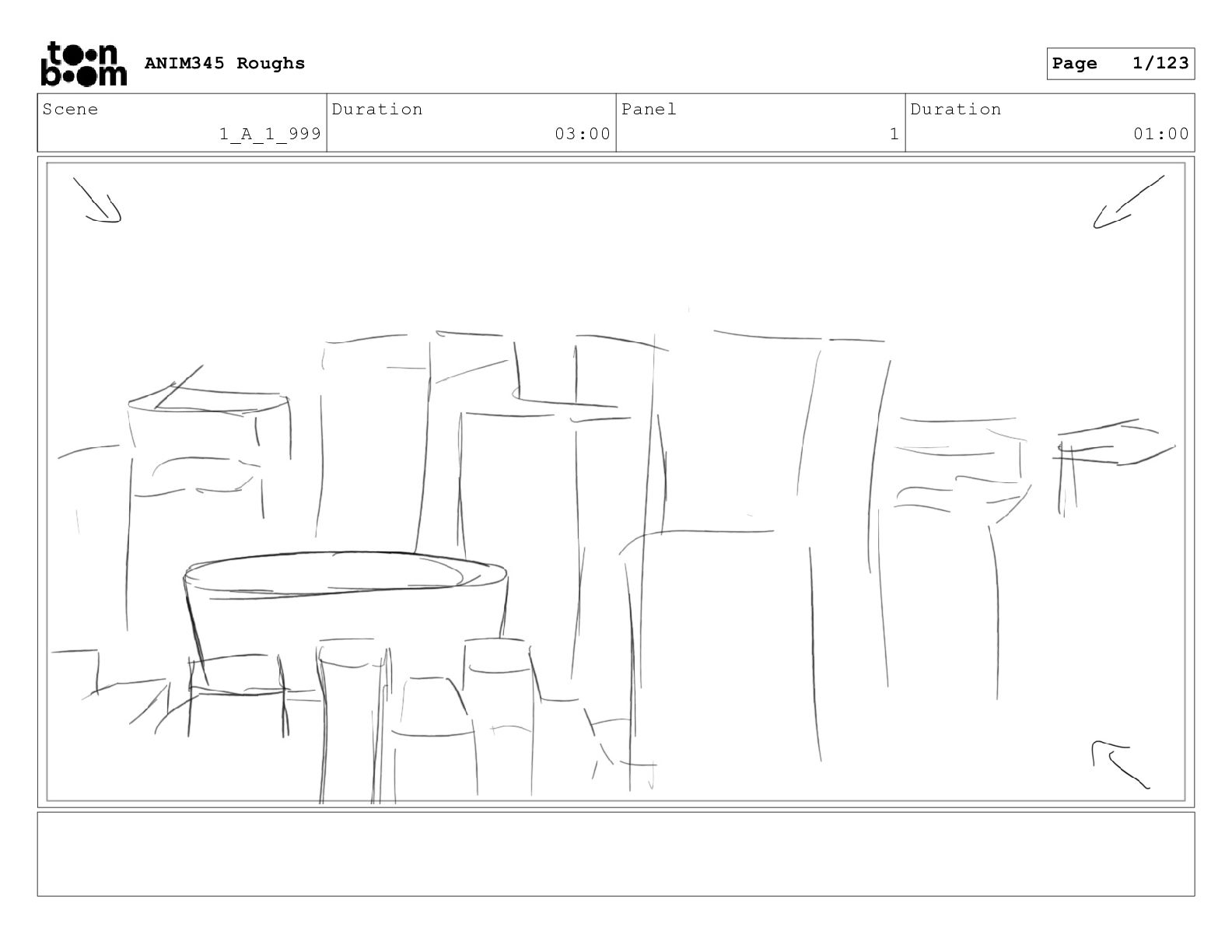This screenshot has height=952, width=1232.
Task: Click the 'Panel' field label
Action: pyautogui.click(x=649, y=110)
